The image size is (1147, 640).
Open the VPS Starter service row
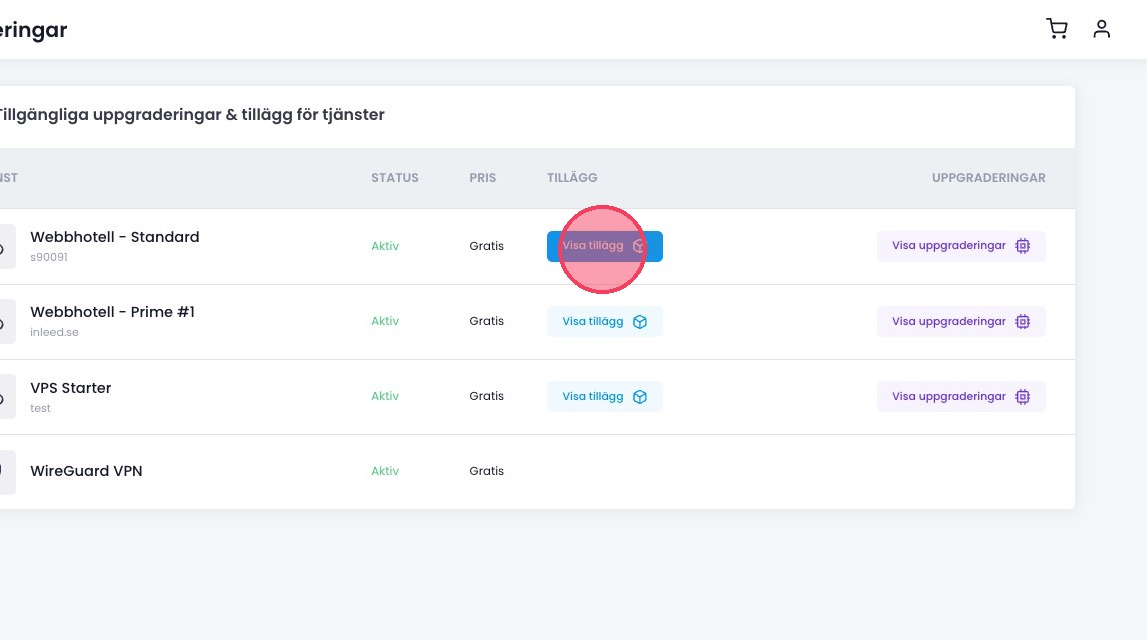point(71,388)
